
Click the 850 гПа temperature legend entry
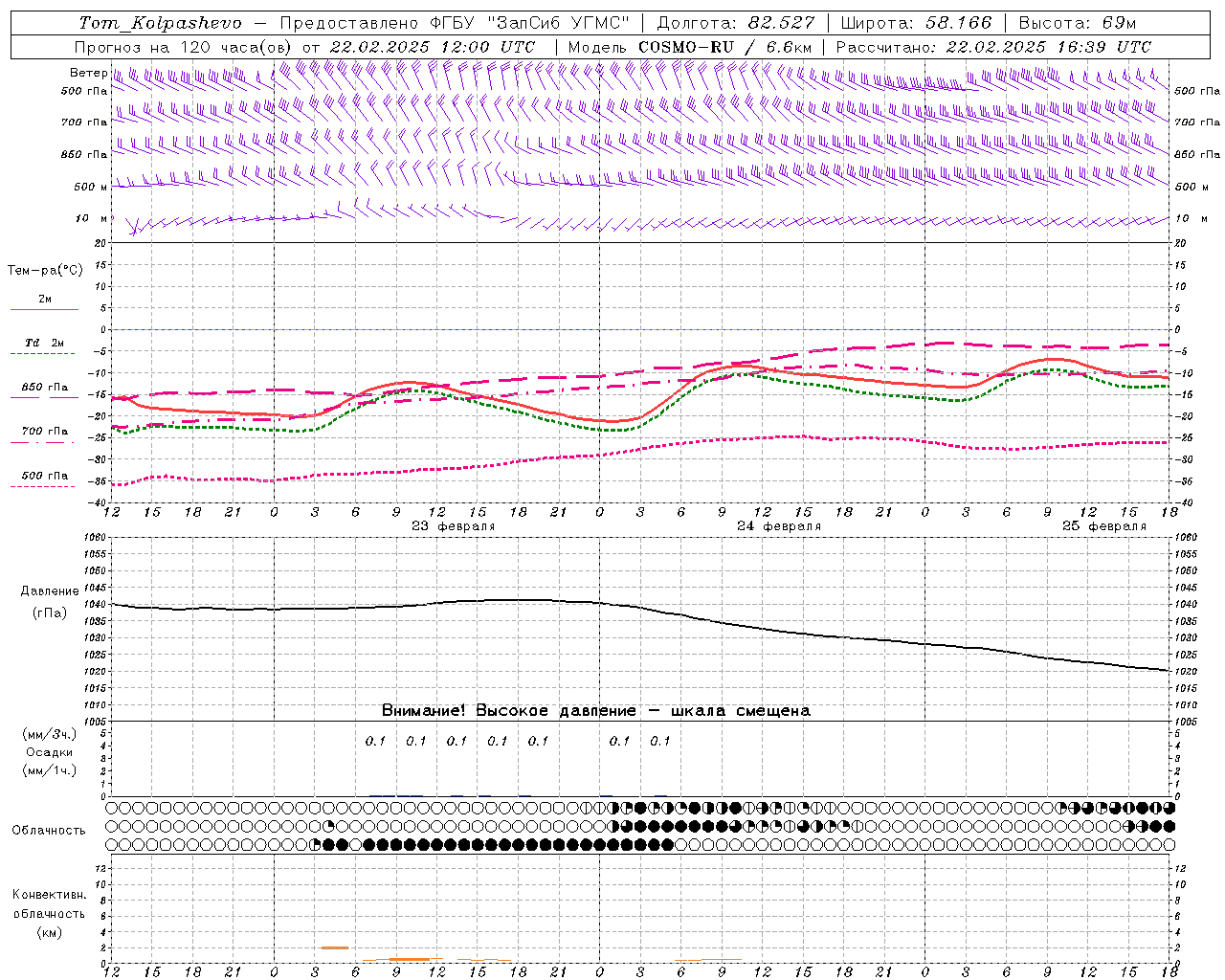pos(45,387)
